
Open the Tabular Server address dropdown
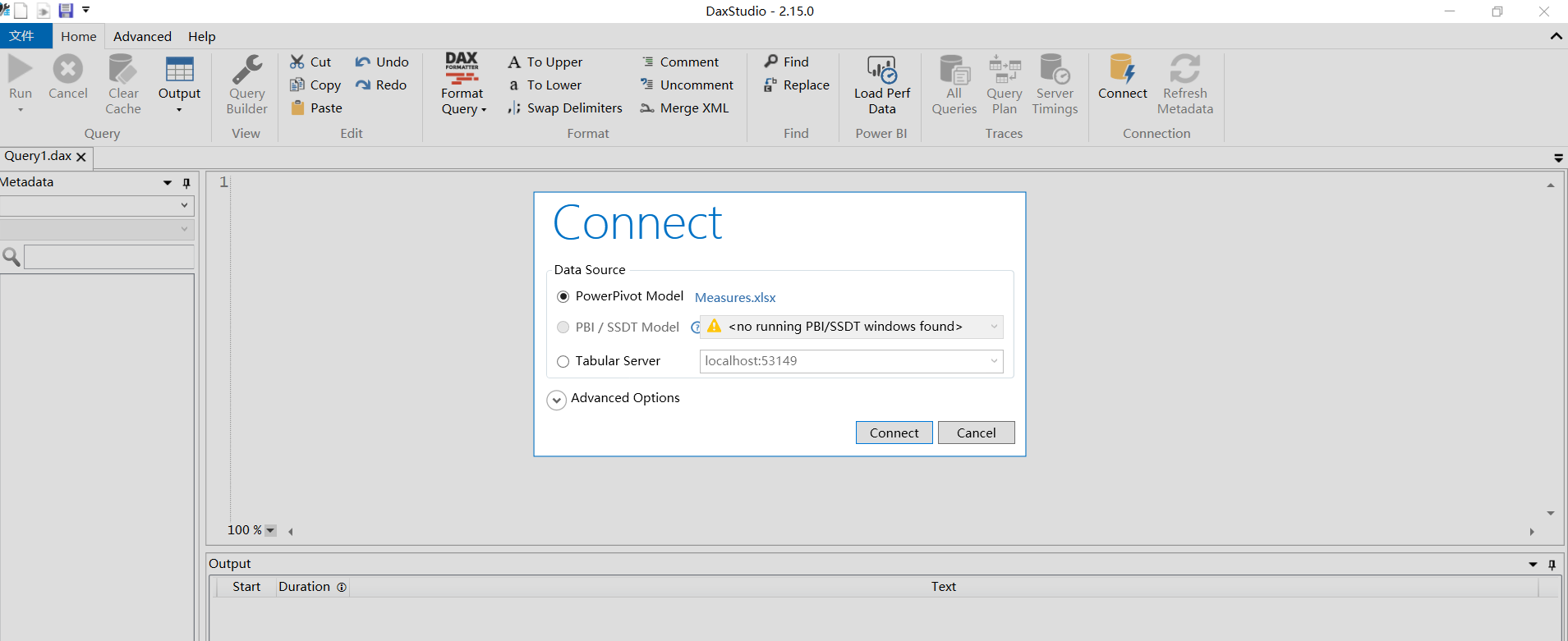pos(994,361)
